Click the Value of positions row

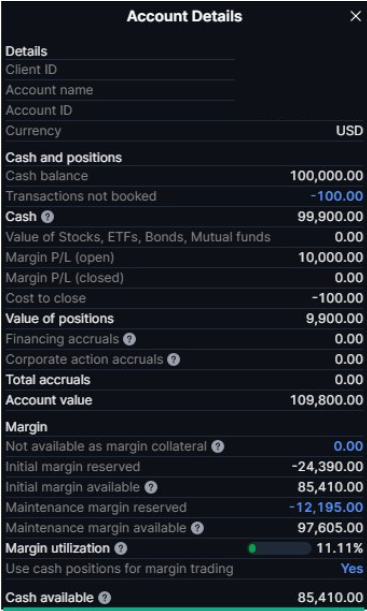tap(184, 318)
